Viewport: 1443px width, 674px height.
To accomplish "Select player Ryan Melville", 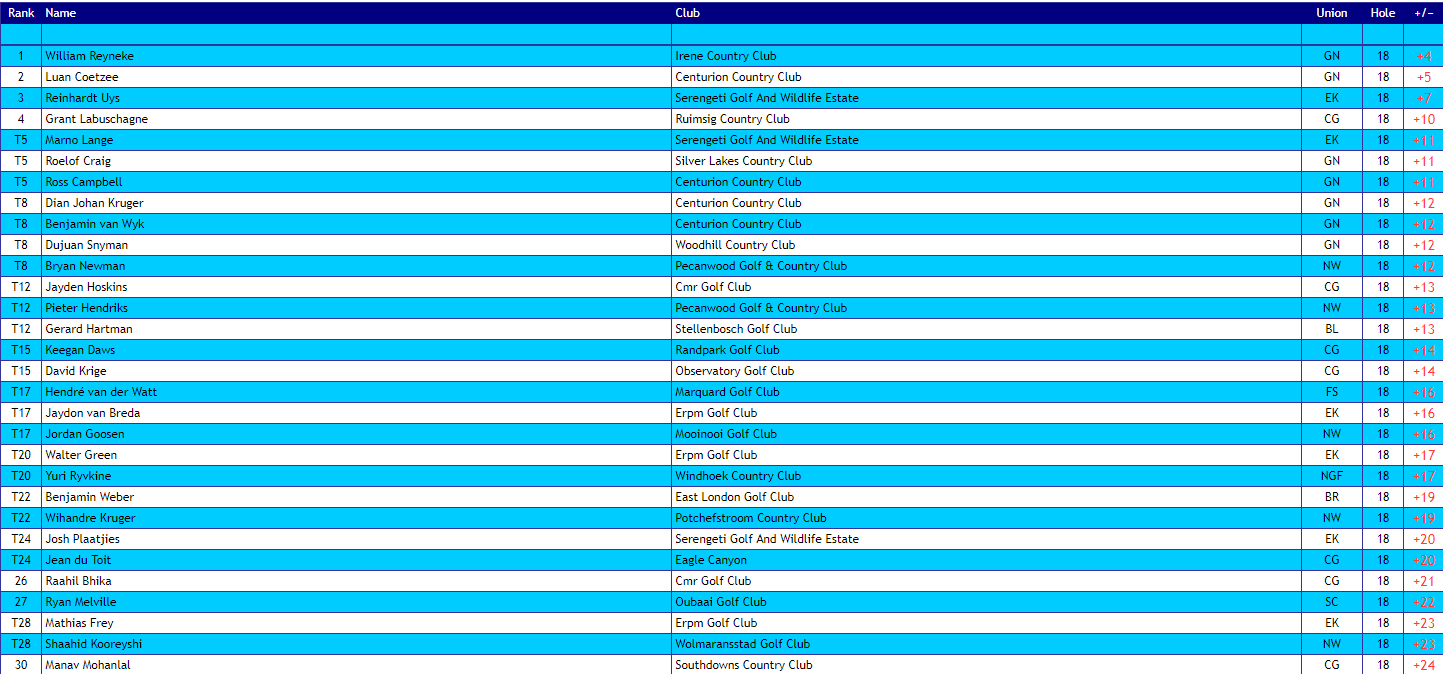I will pos(80,602).
